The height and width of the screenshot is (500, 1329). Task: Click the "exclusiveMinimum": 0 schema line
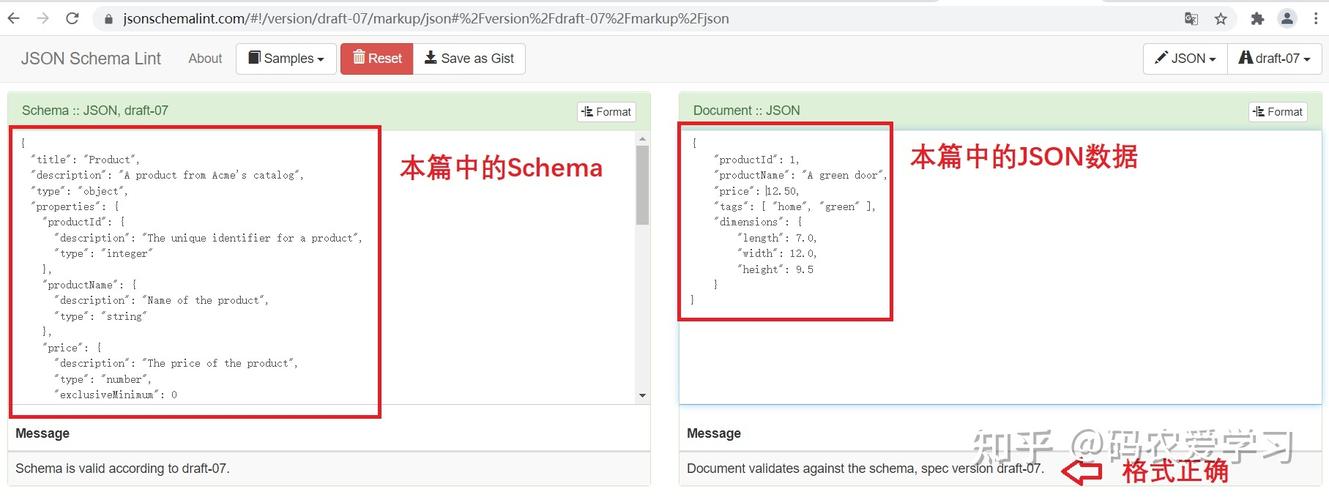(x=116, y=395)
